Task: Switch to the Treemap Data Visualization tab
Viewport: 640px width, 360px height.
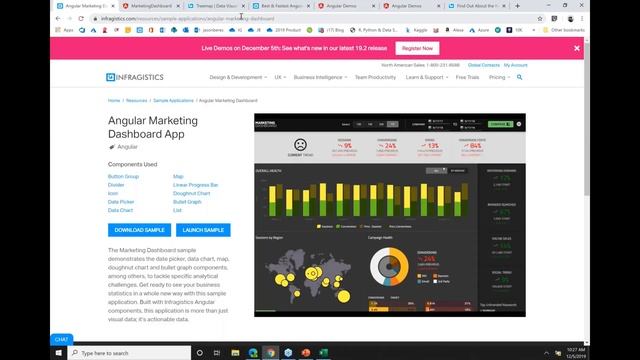Action: [x=216, y=6]
